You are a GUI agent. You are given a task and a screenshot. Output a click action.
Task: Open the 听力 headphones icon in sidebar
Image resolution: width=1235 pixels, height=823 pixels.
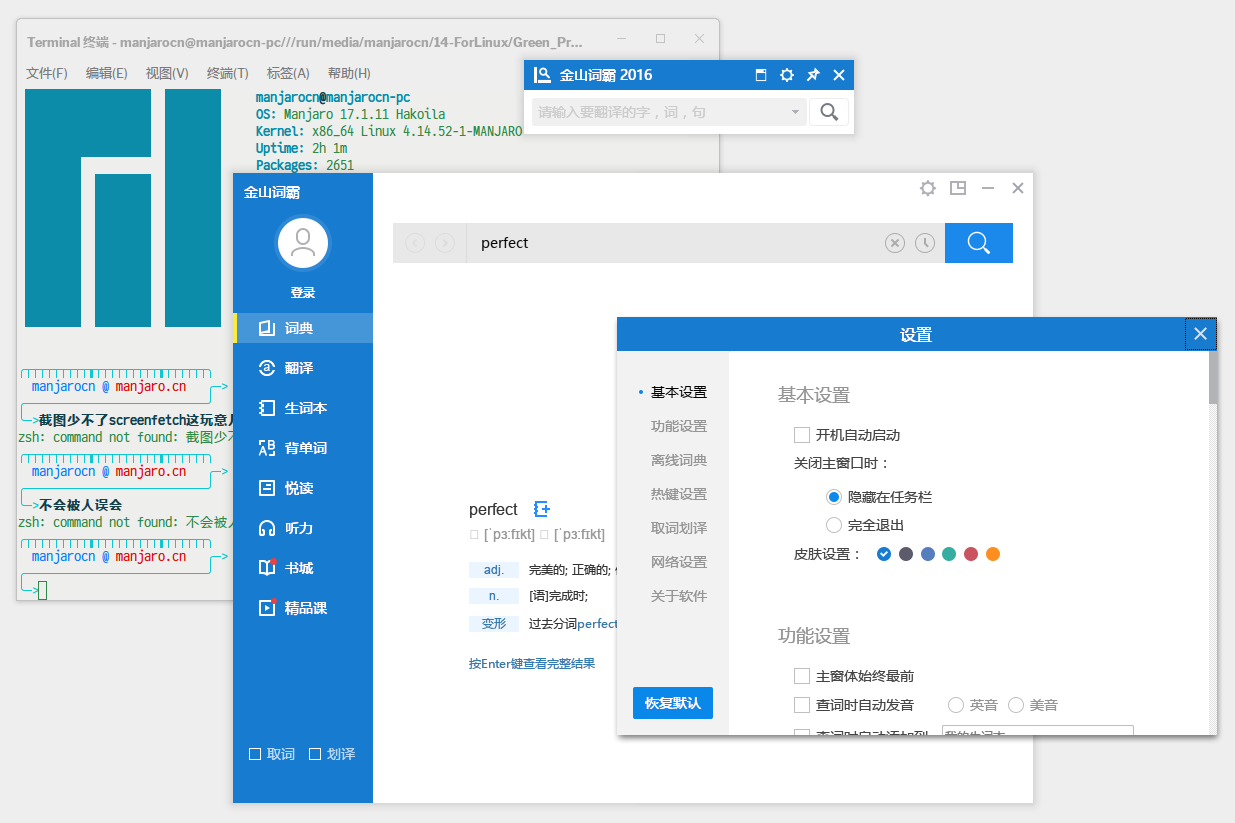click(267, 528)
